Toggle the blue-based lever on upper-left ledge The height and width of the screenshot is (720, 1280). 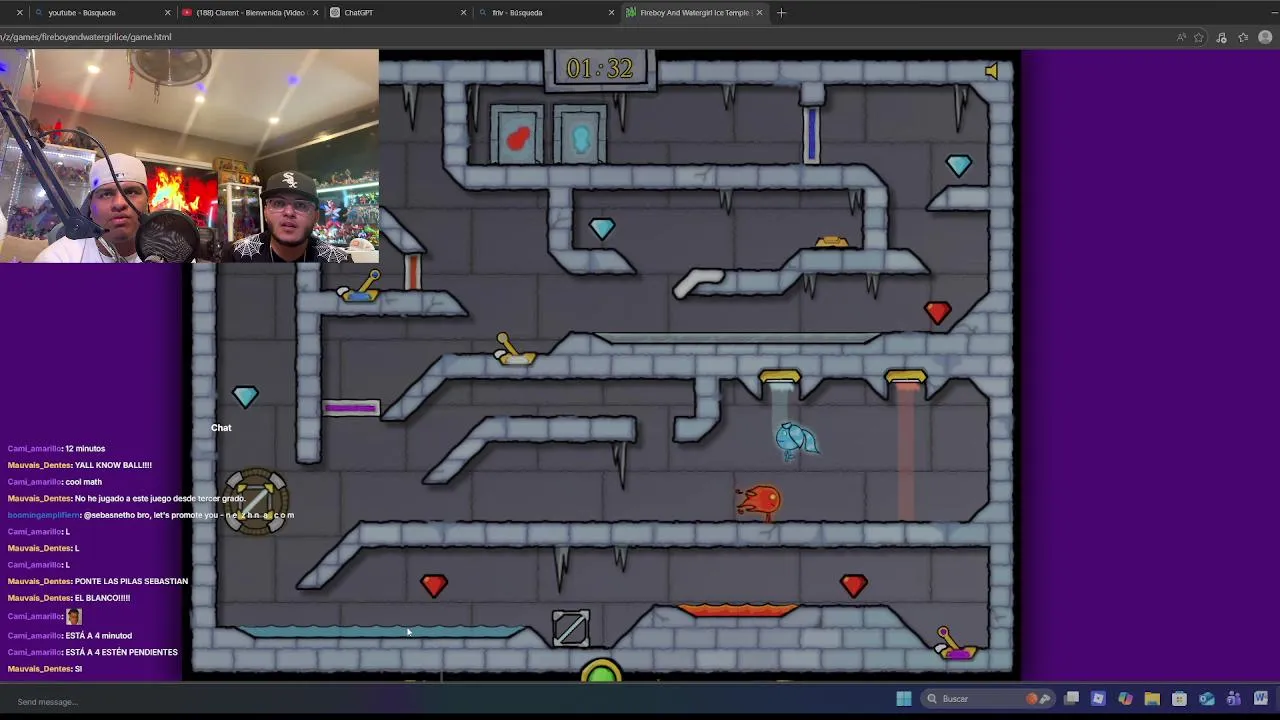click(x=359, y=288)
